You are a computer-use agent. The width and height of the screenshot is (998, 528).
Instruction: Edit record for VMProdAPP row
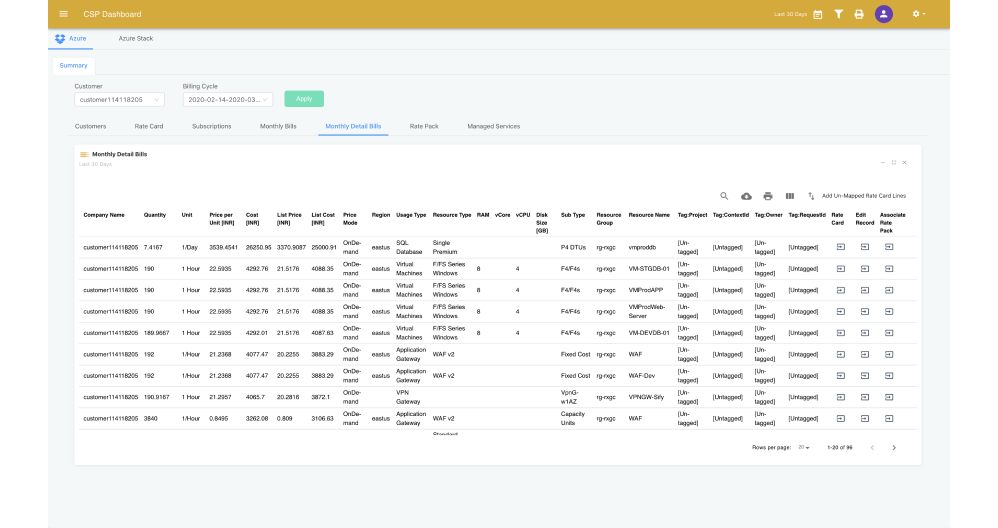tap(865, 290)
